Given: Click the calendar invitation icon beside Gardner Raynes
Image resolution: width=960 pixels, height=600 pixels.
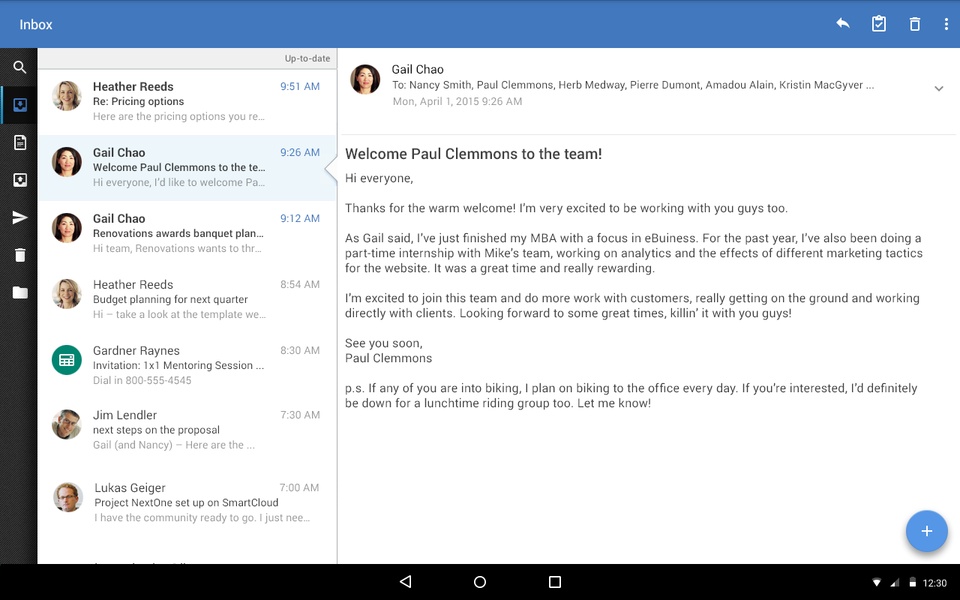Looking at the screenshot, I should point(67,360).
